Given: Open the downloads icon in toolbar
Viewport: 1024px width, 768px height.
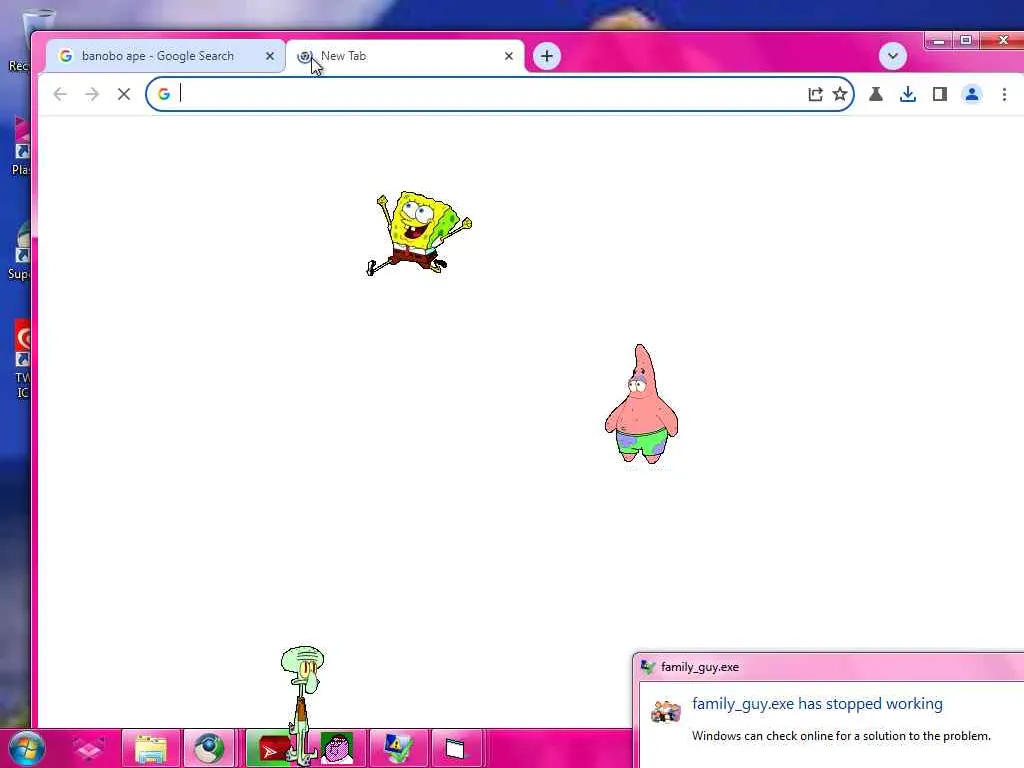Looking at the screenshot, I should click(908, 94).
